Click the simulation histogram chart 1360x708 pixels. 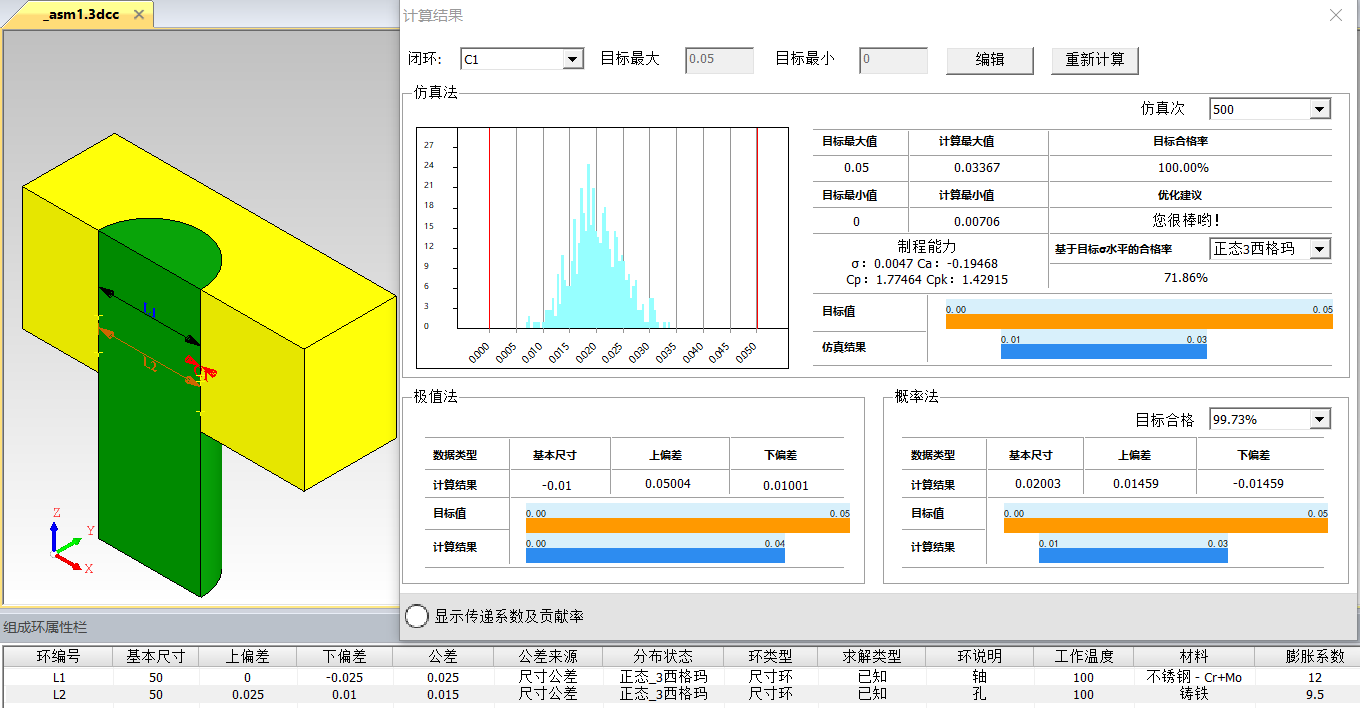602,247
